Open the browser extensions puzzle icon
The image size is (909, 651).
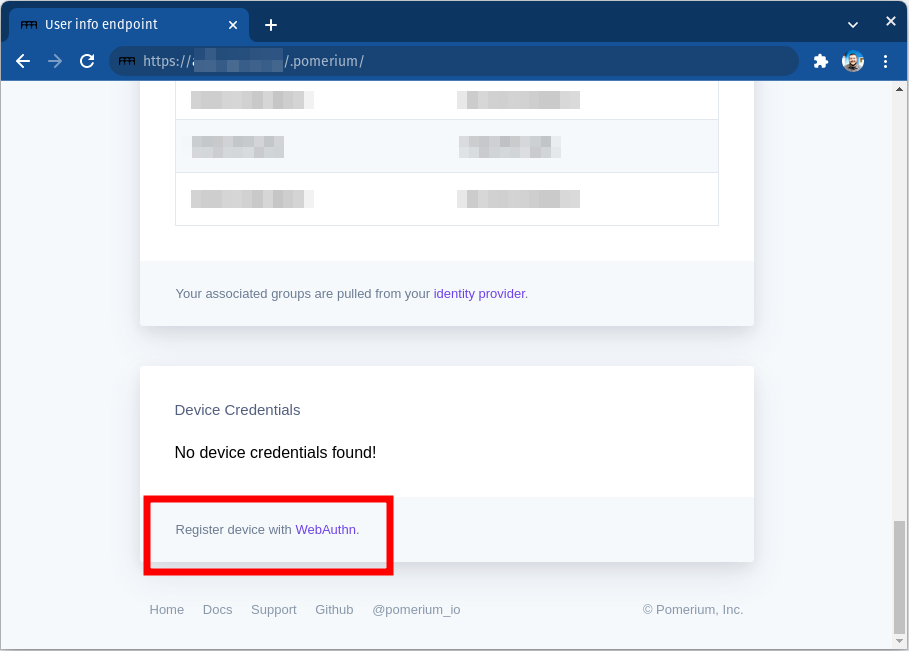tap(820, 61)
